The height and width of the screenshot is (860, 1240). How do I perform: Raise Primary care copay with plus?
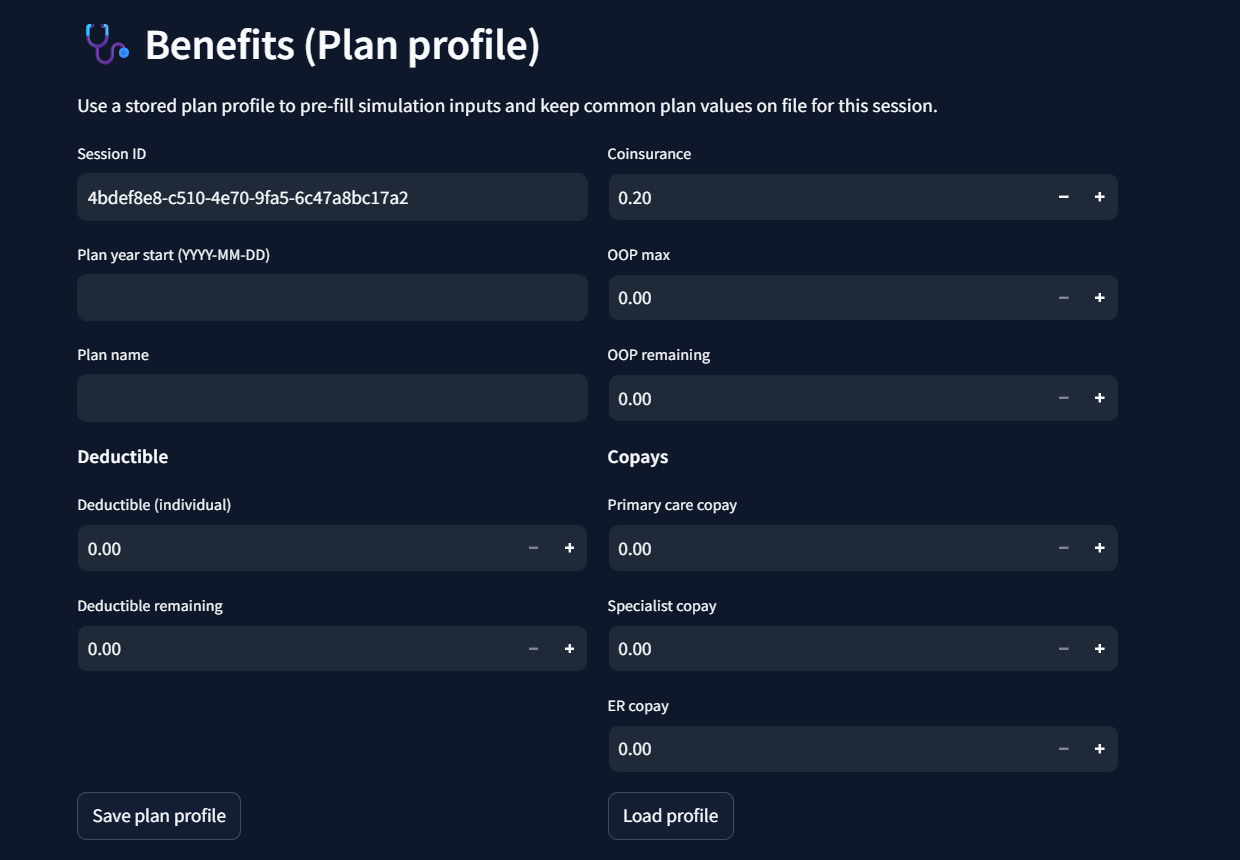point(1099,548)
